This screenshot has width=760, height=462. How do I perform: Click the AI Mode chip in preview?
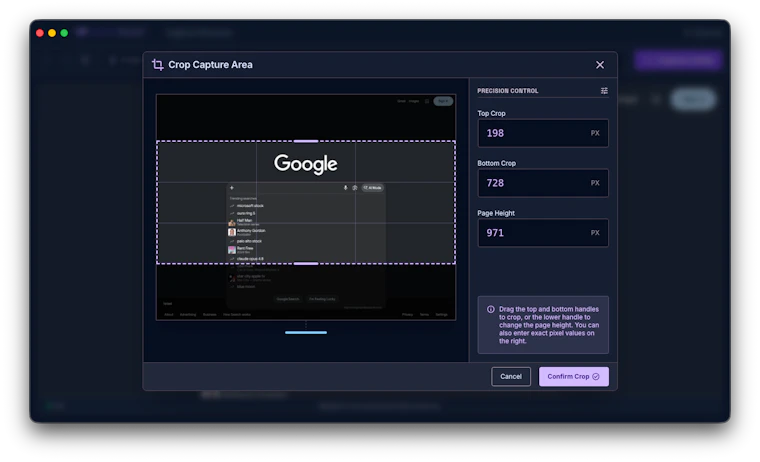click(372, 188)
